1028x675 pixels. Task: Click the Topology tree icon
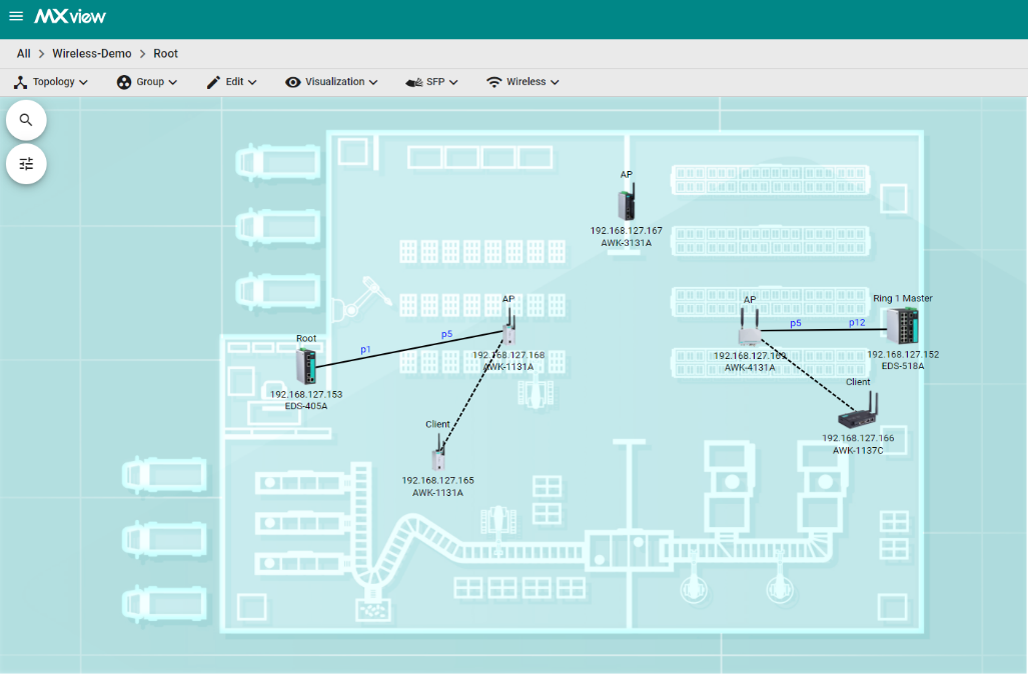20,82
